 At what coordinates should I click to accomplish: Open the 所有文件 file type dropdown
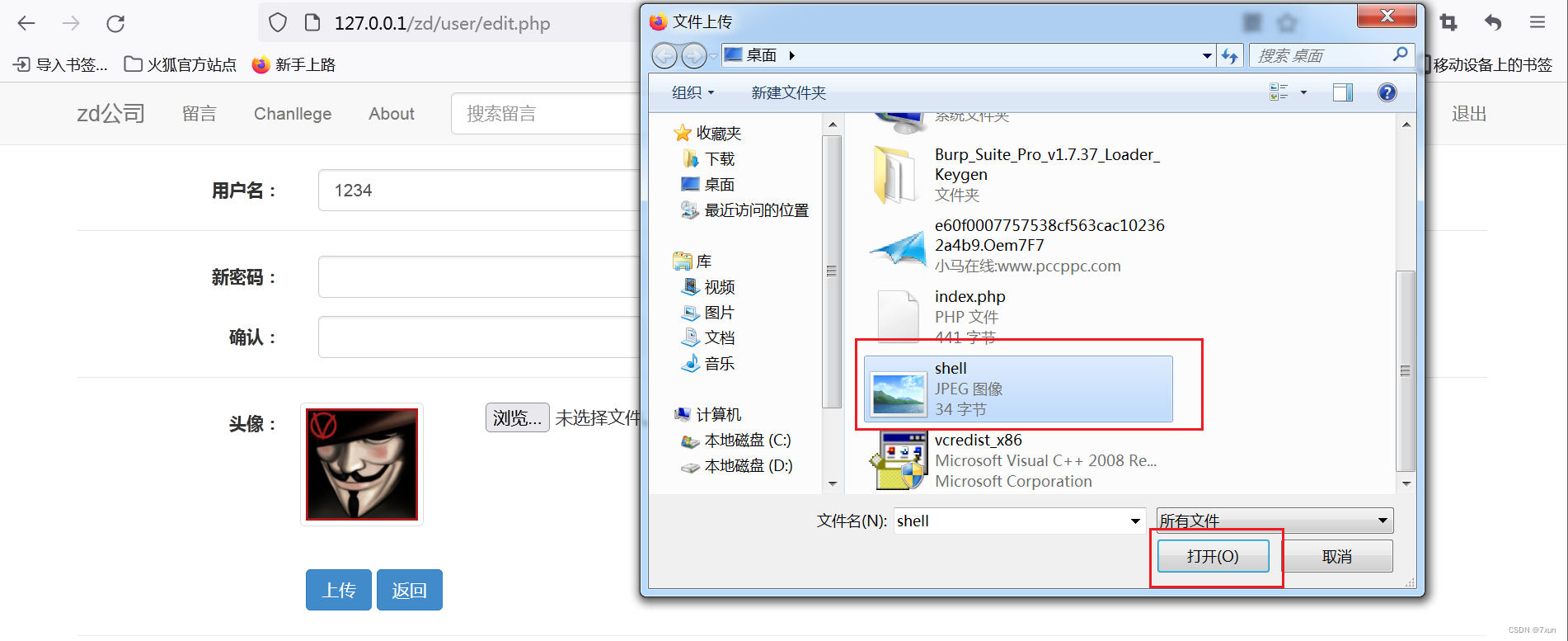pos(1275,521)
